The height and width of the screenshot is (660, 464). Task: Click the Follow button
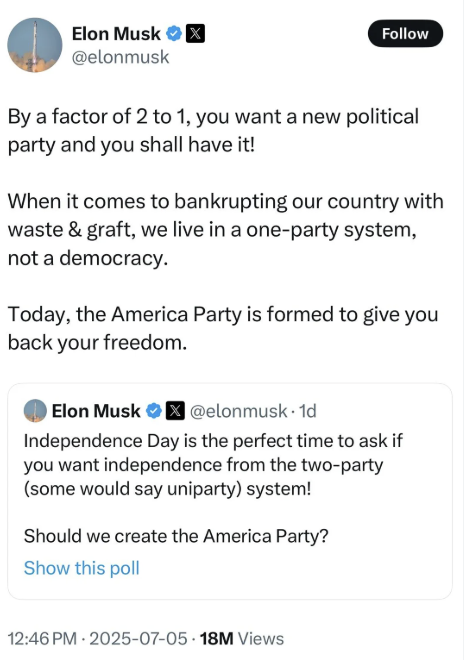pyautogui.click(x=405, y=34)
